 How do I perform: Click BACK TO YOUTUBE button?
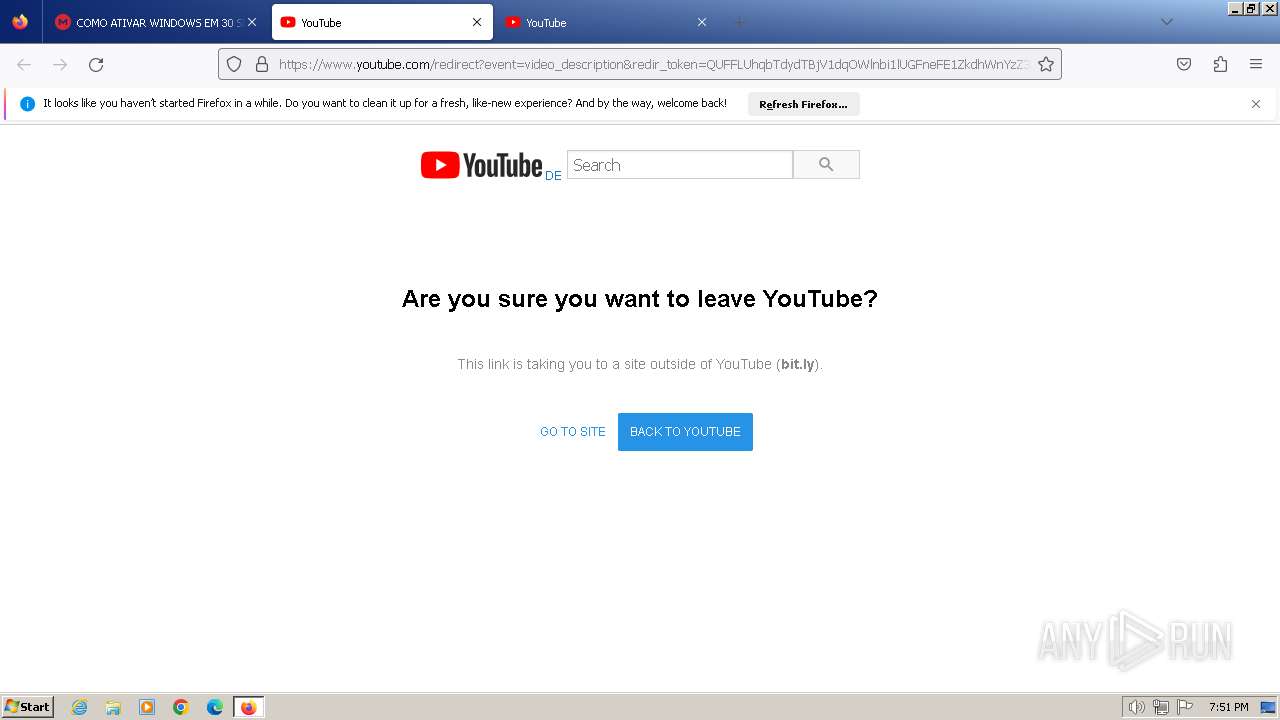tap(685, 432)
